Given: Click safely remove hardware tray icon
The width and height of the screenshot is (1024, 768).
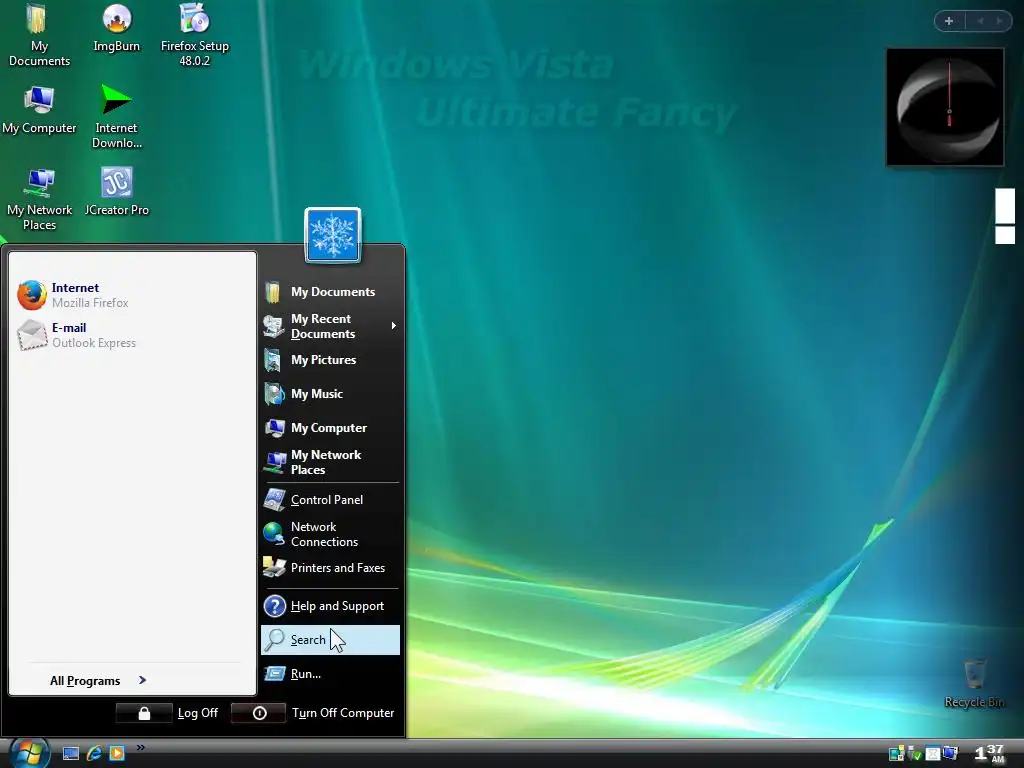Looking at the screenshot, I should click(x=915, y=754).
